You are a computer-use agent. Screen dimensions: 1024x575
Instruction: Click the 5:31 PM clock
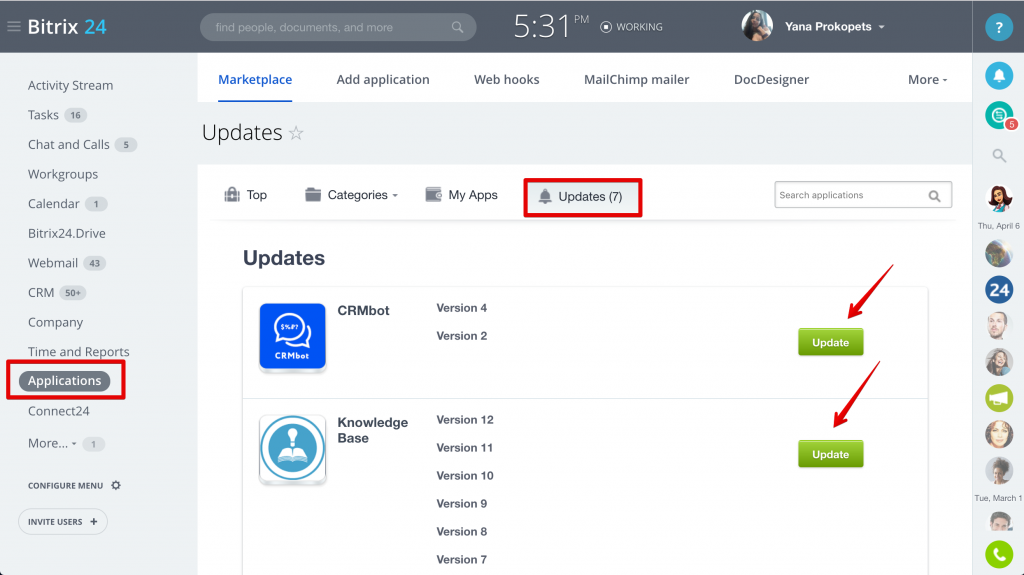coord(551,27)
